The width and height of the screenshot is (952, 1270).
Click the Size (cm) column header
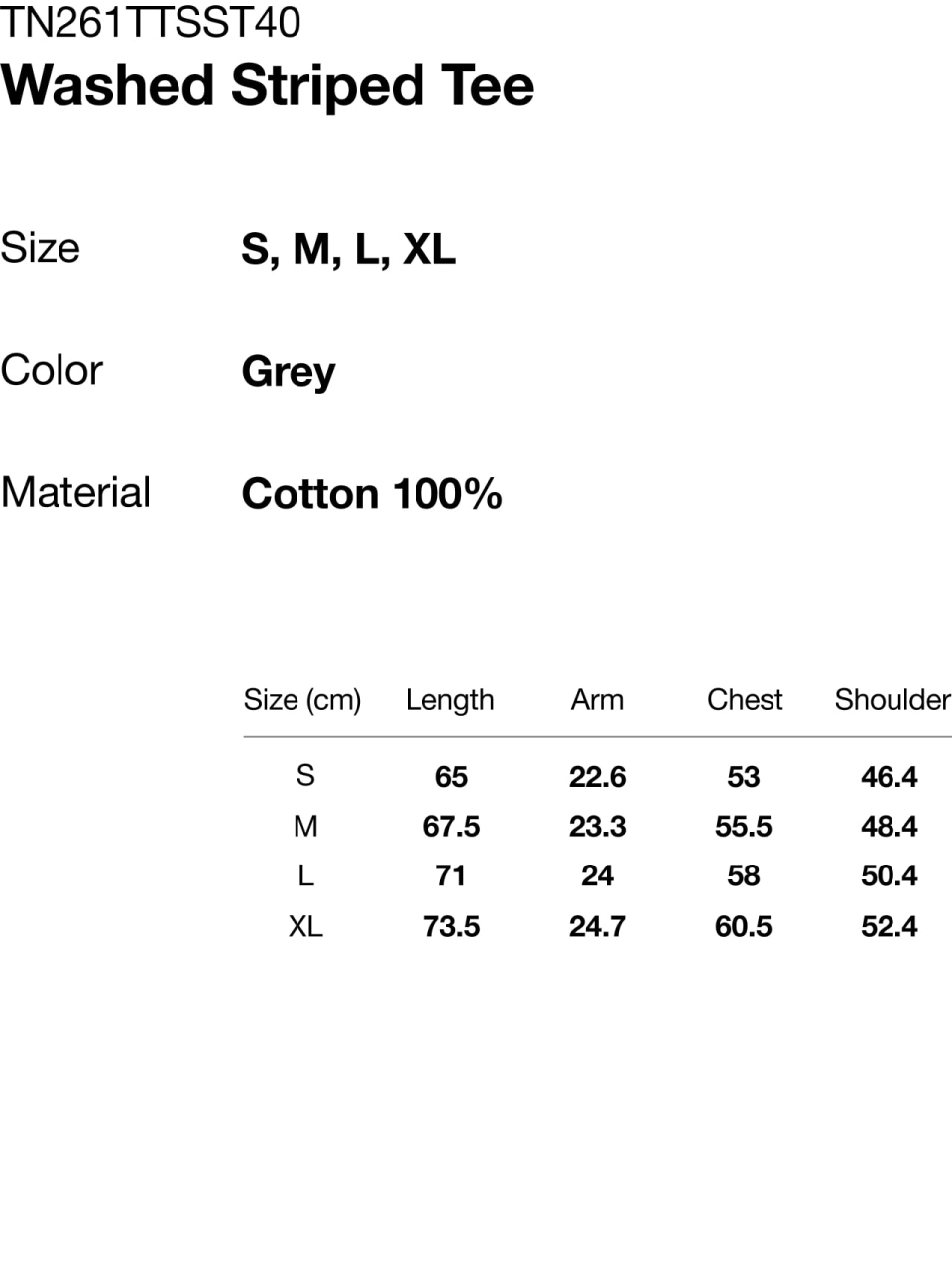pos(302,700)
